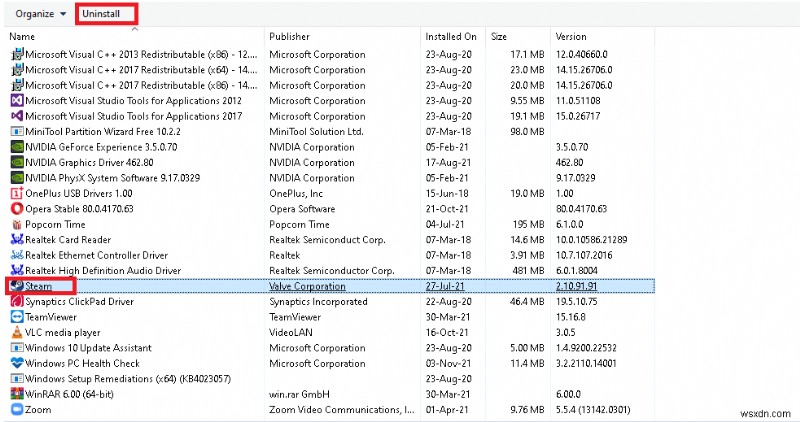Viewport: 800px width, 422px height.
Task: Select Opera Stable 80.0.4170.63 entry
Action: coord(79,209)
